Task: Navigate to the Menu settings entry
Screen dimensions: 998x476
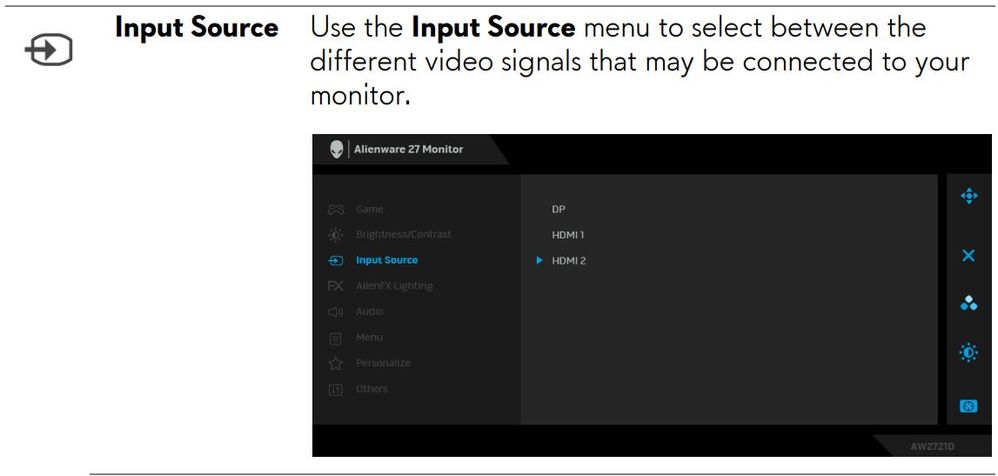Action: coord(369,337)
